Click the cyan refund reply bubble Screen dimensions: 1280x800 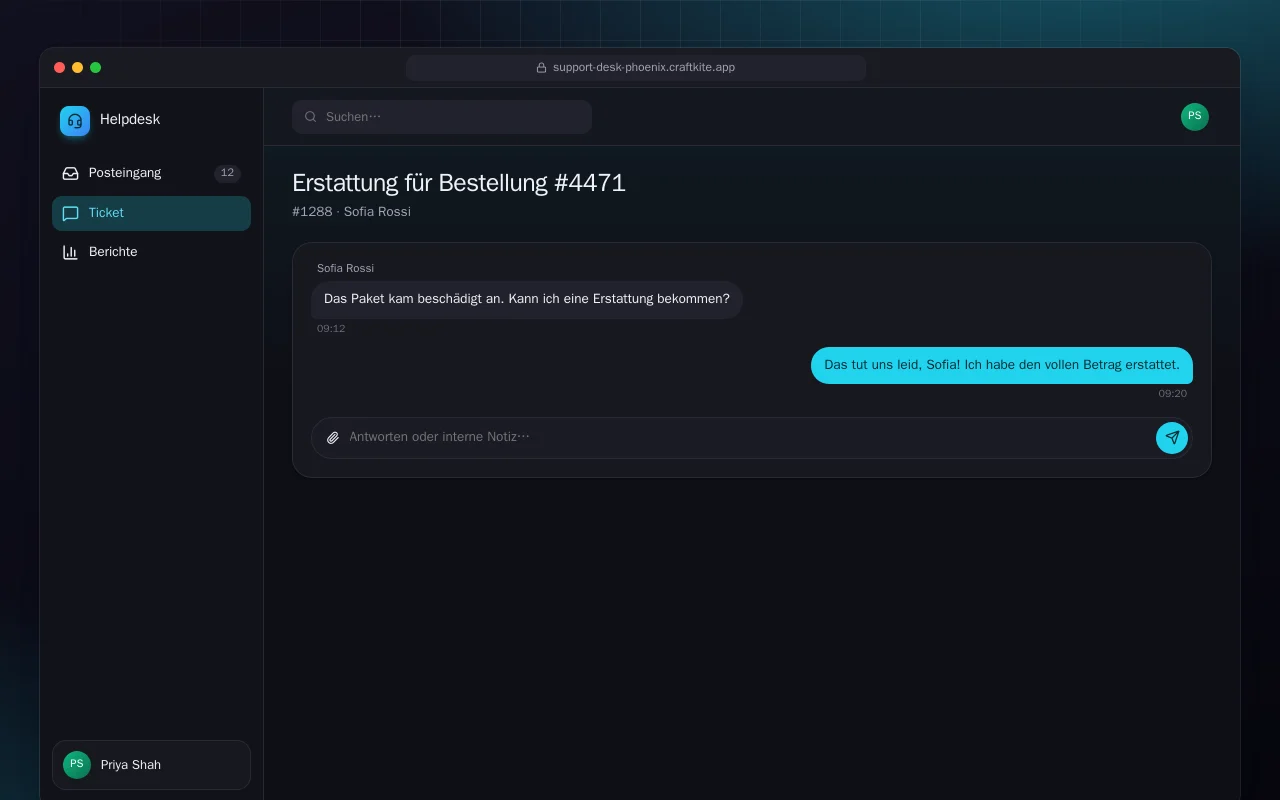click(x=1002, y=365)
